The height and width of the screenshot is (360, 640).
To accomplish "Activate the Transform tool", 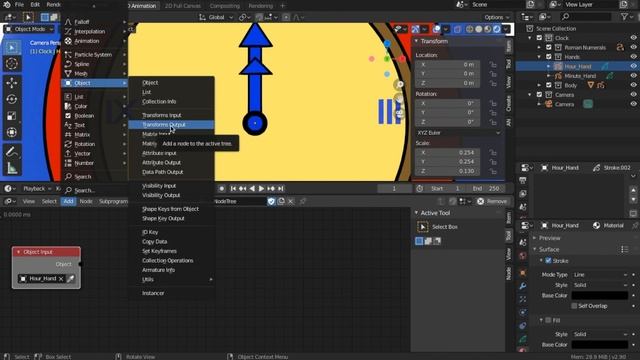I will (x=12, y=132).
